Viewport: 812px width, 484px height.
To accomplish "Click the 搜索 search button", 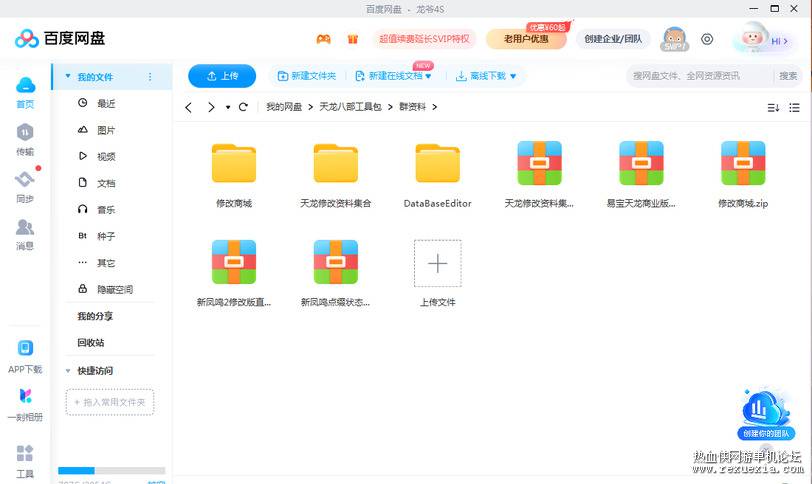I will (788, 76).
